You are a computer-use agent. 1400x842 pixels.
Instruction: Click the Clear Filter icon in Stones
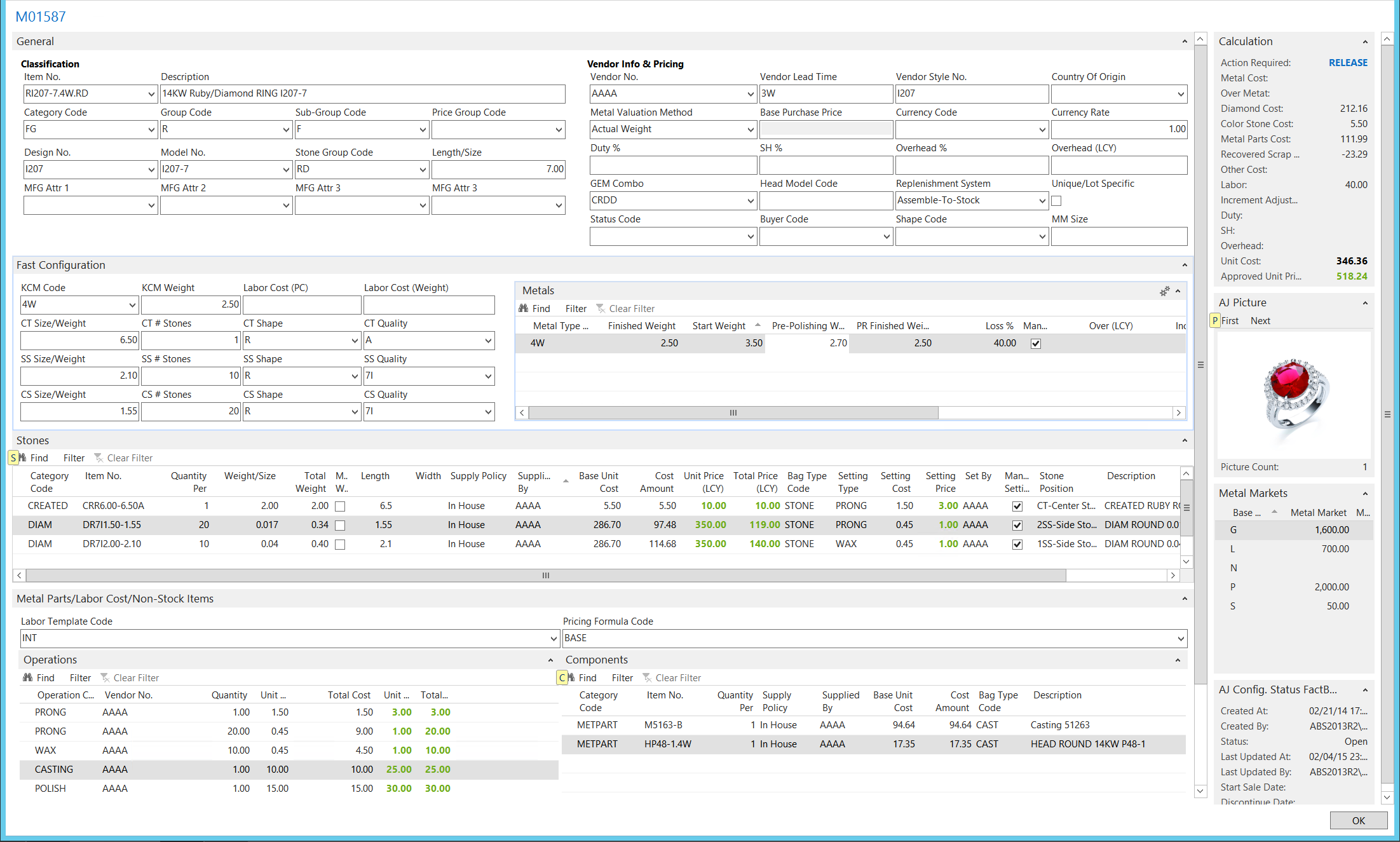coord(99,458)
